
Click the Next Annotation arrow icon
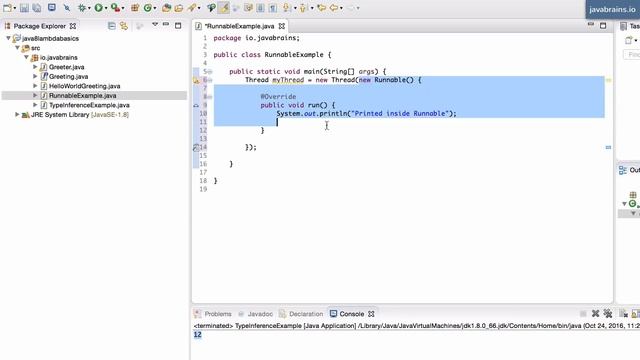point(287,8)
